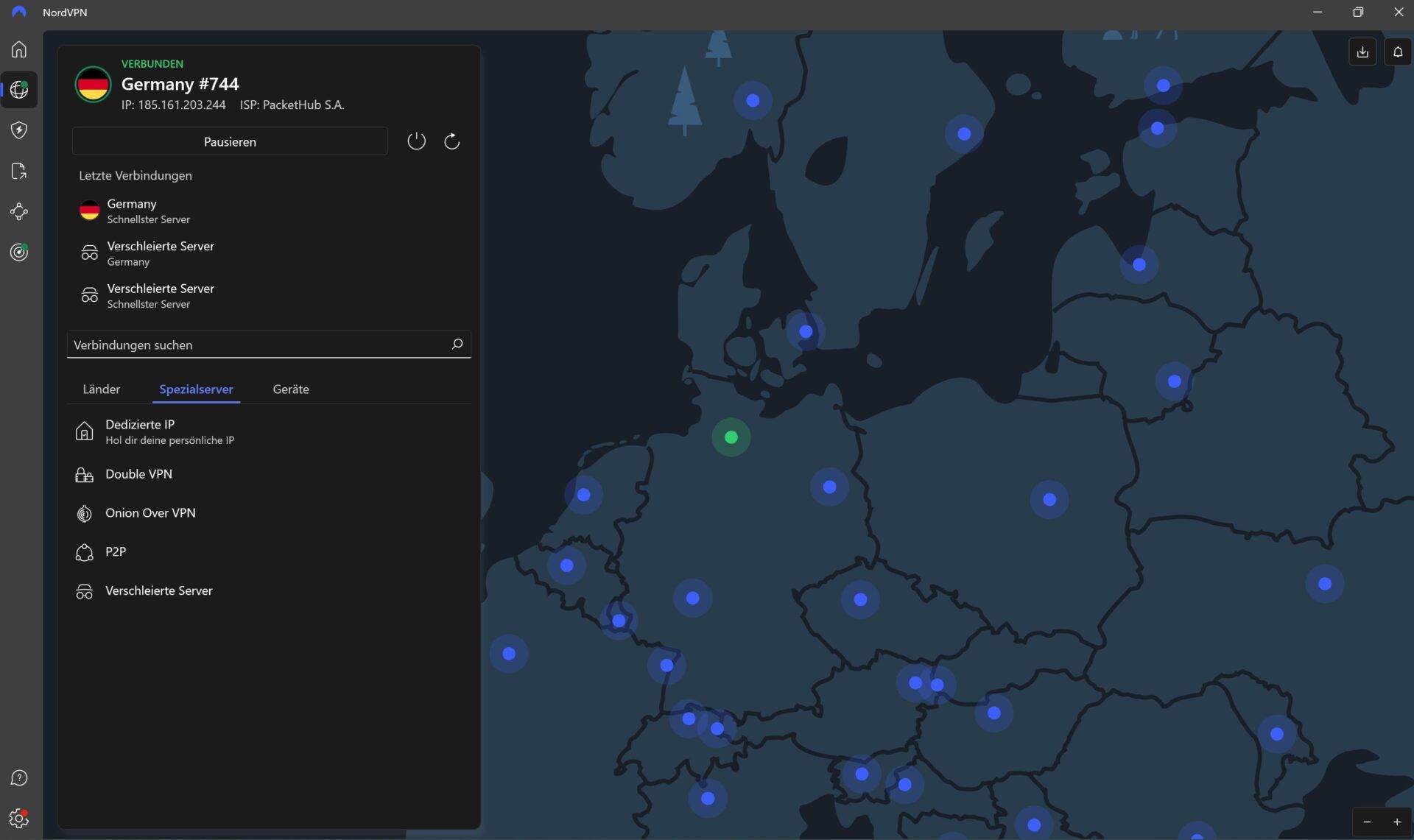The height and width of the screenshot is (840, 1414).
Task: Switch to the Geräte tab
Action: [291, 389]
